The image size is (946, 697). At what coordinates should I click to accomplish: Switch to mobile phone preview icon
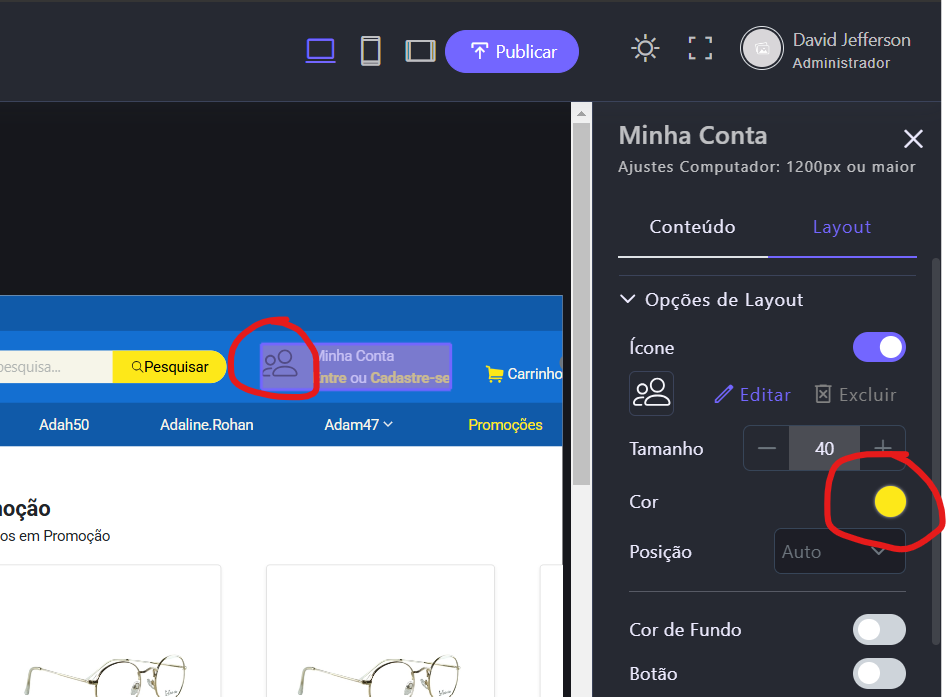[x=370, y=50]
